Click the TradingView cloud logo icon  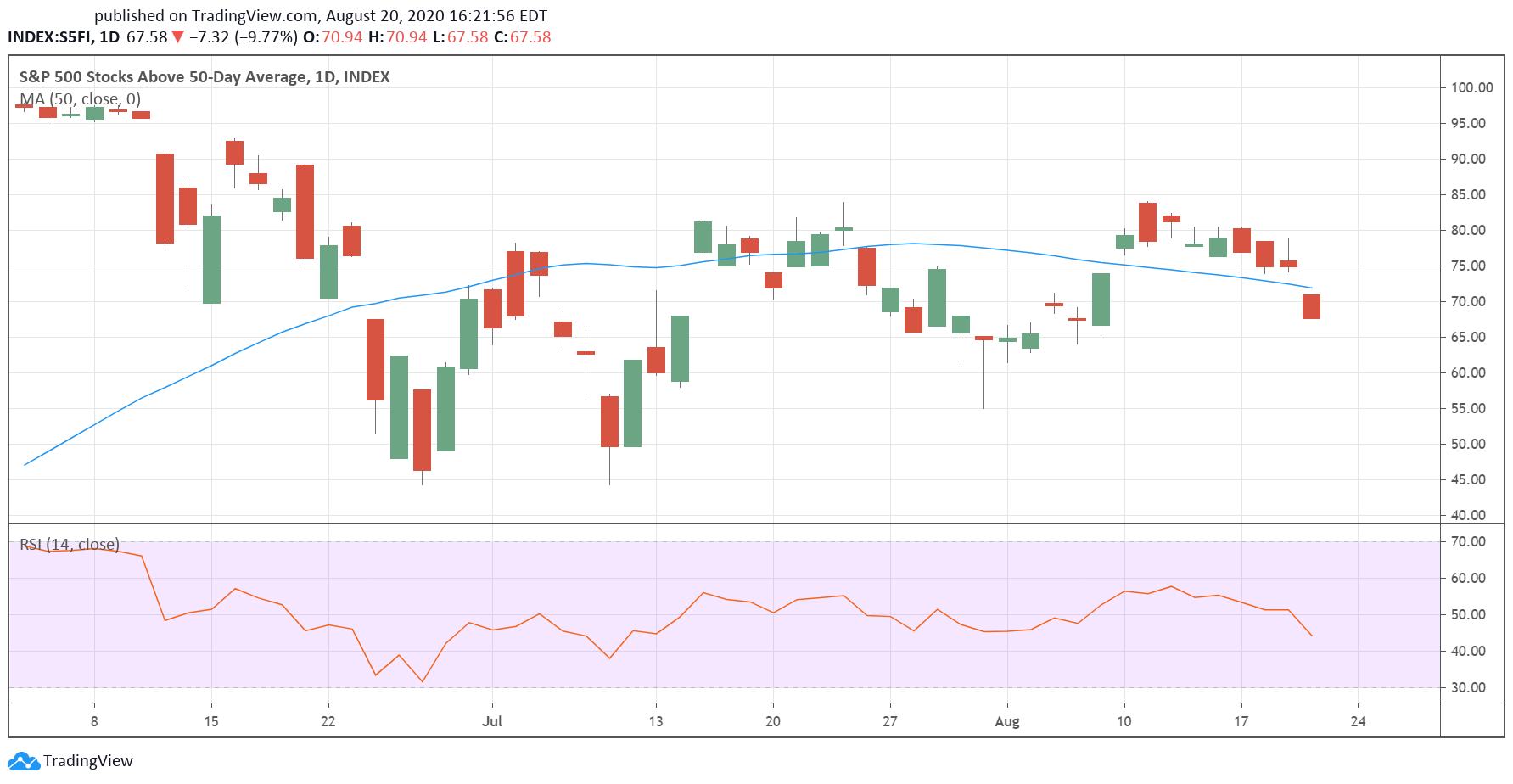pyautogui.click(x=24, y=761)
